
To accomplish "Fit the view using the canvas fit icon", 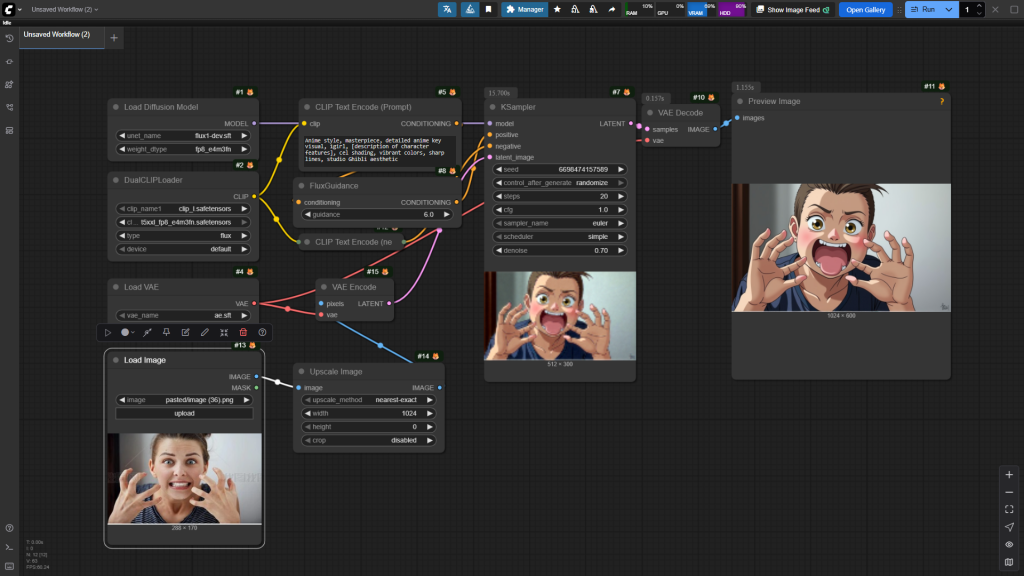I will click(x=1009, y=509).
